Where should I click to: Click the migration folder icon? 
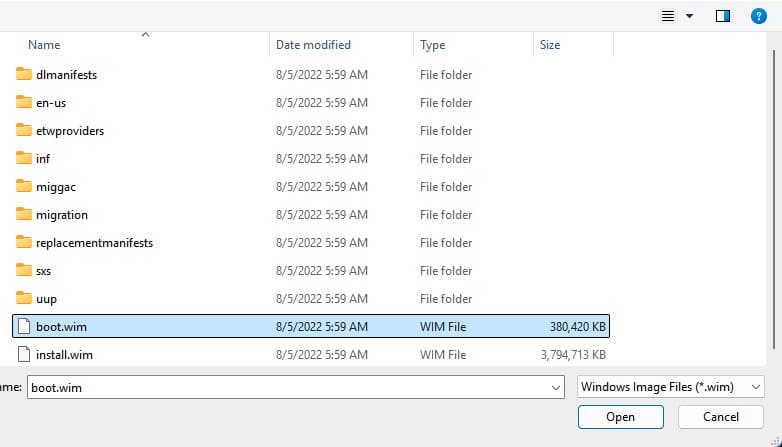(25, 215)
